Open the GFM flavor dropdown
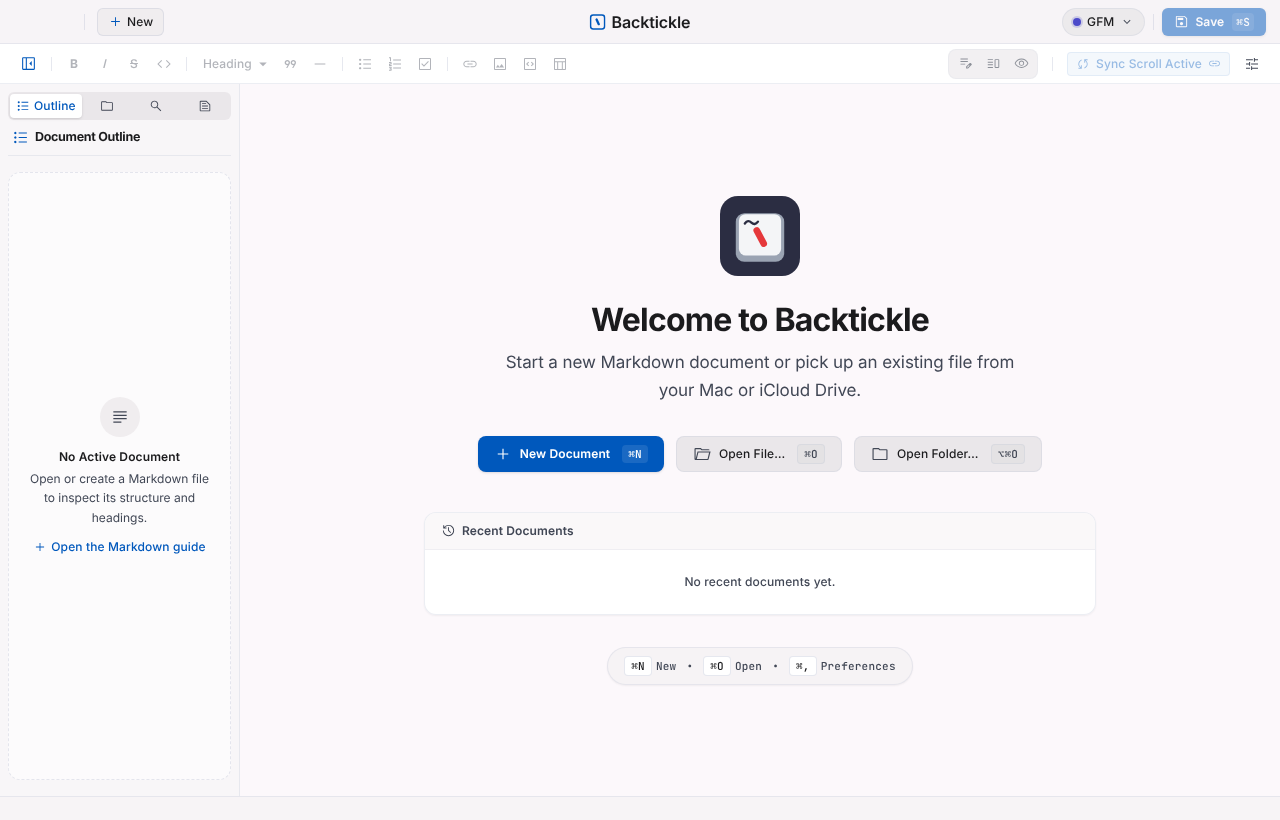Viewport: 1280px width, 820px height. coord(1103,22)
